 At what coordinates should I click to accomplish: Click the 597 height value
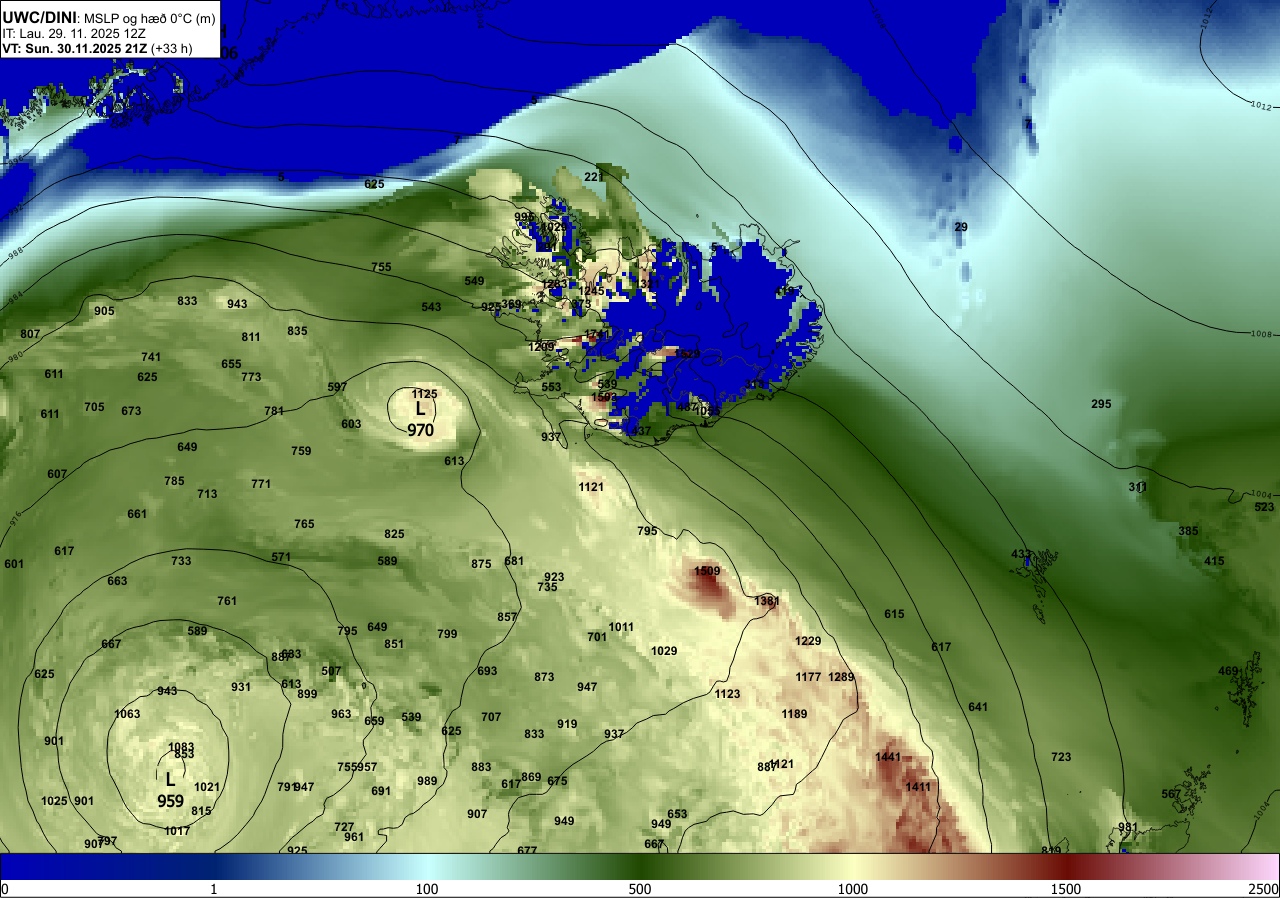click(x=337, y=387)
